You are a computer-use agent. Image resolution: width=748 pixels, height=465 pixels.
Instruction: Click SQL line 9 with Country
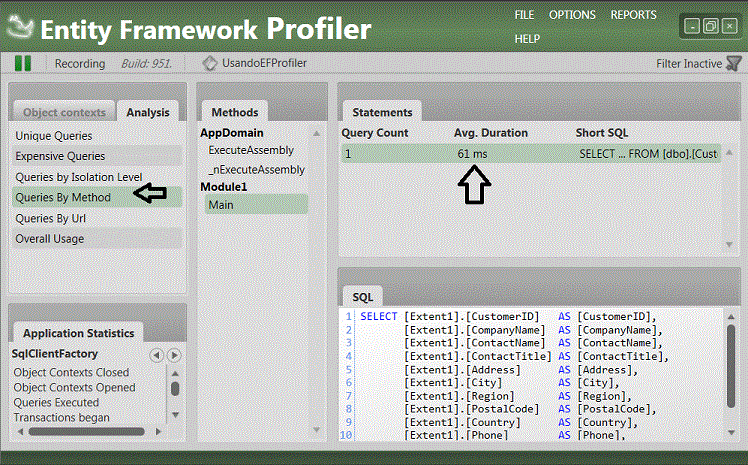click(x=521, y=423)
